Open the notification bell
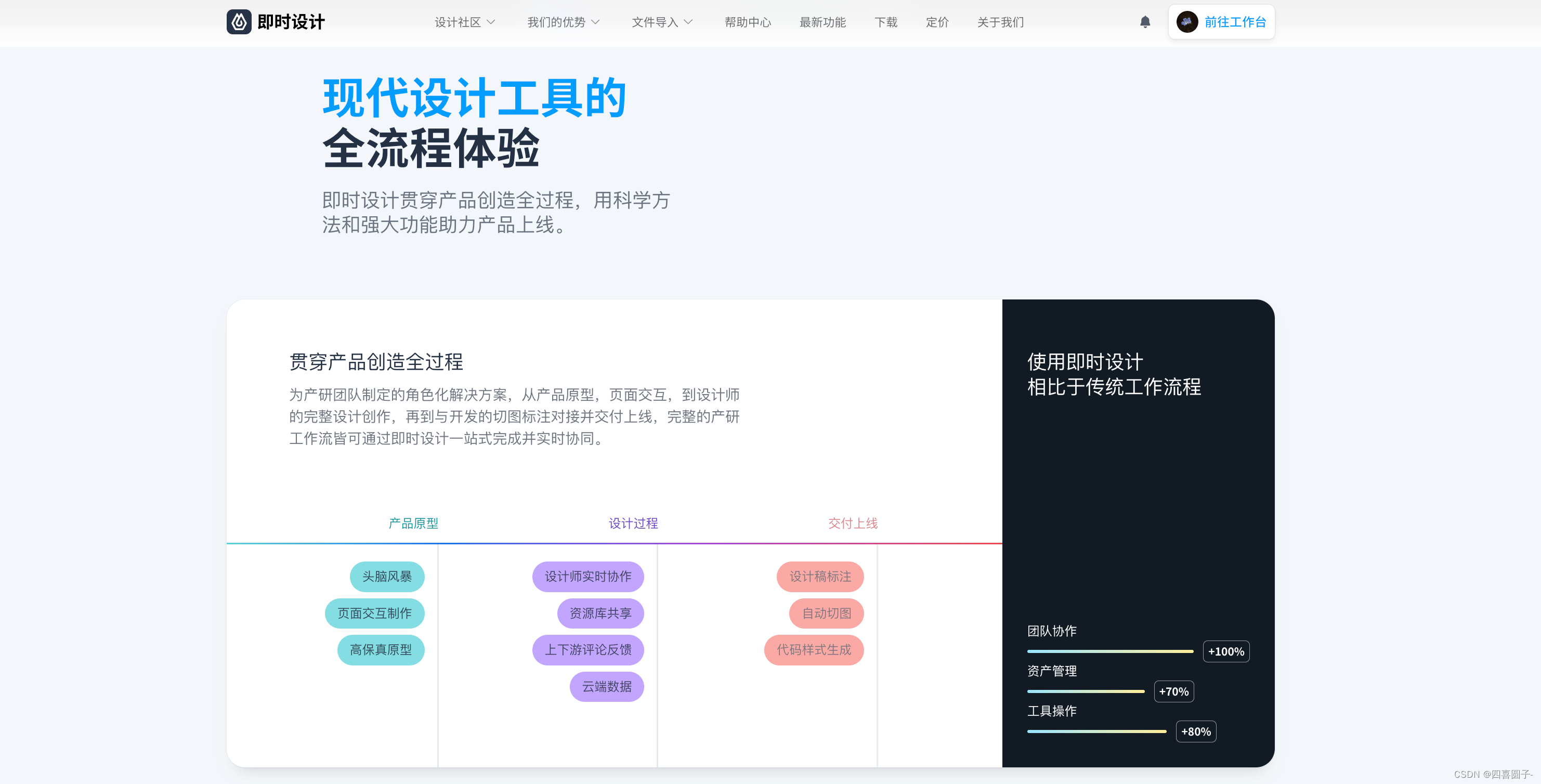Image resolution: width=1541 pixels, height=784 pixels. pos(1144,22)
